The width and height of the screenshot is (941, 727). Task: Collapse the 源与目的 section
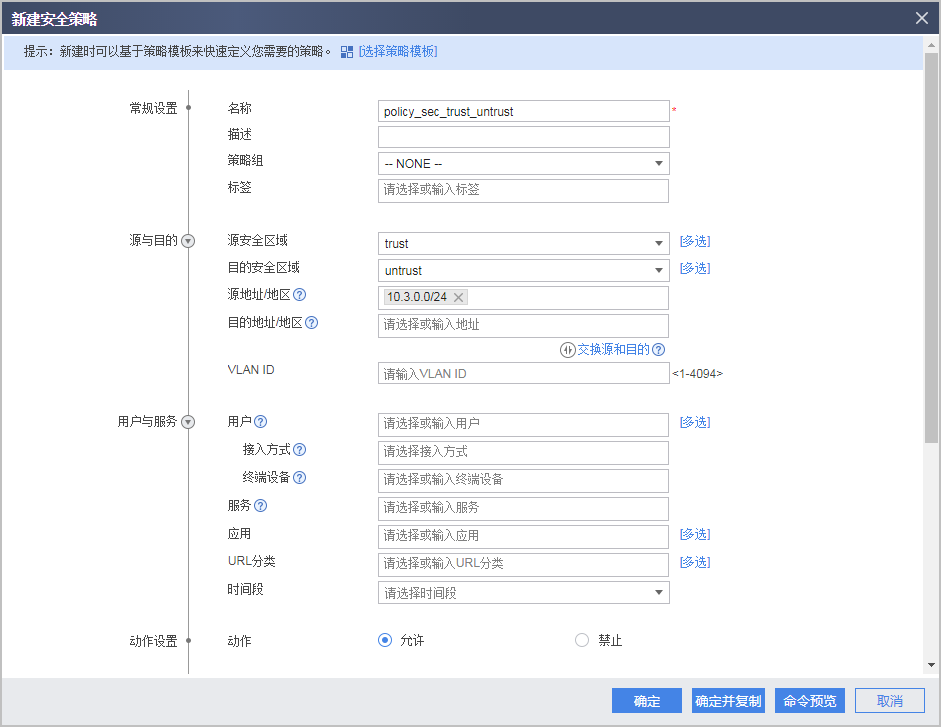189,240
